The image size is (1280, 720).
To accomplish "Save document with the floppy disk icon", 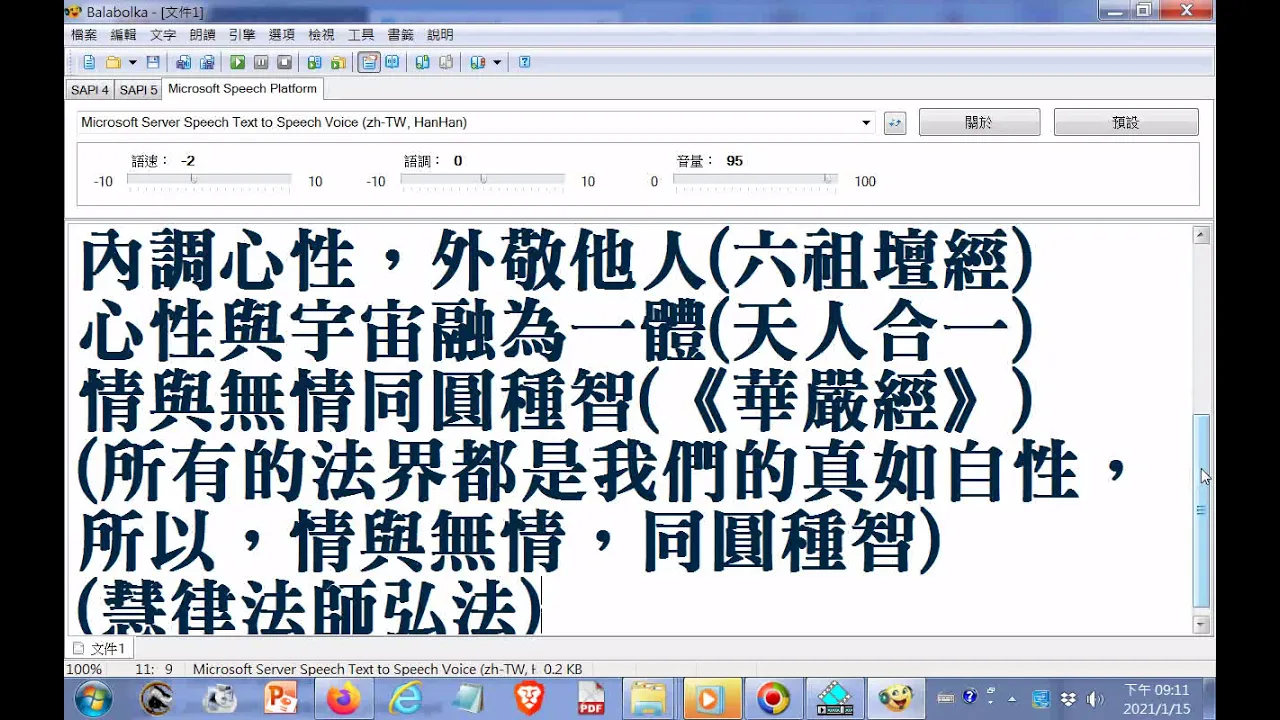I will 153,62.
